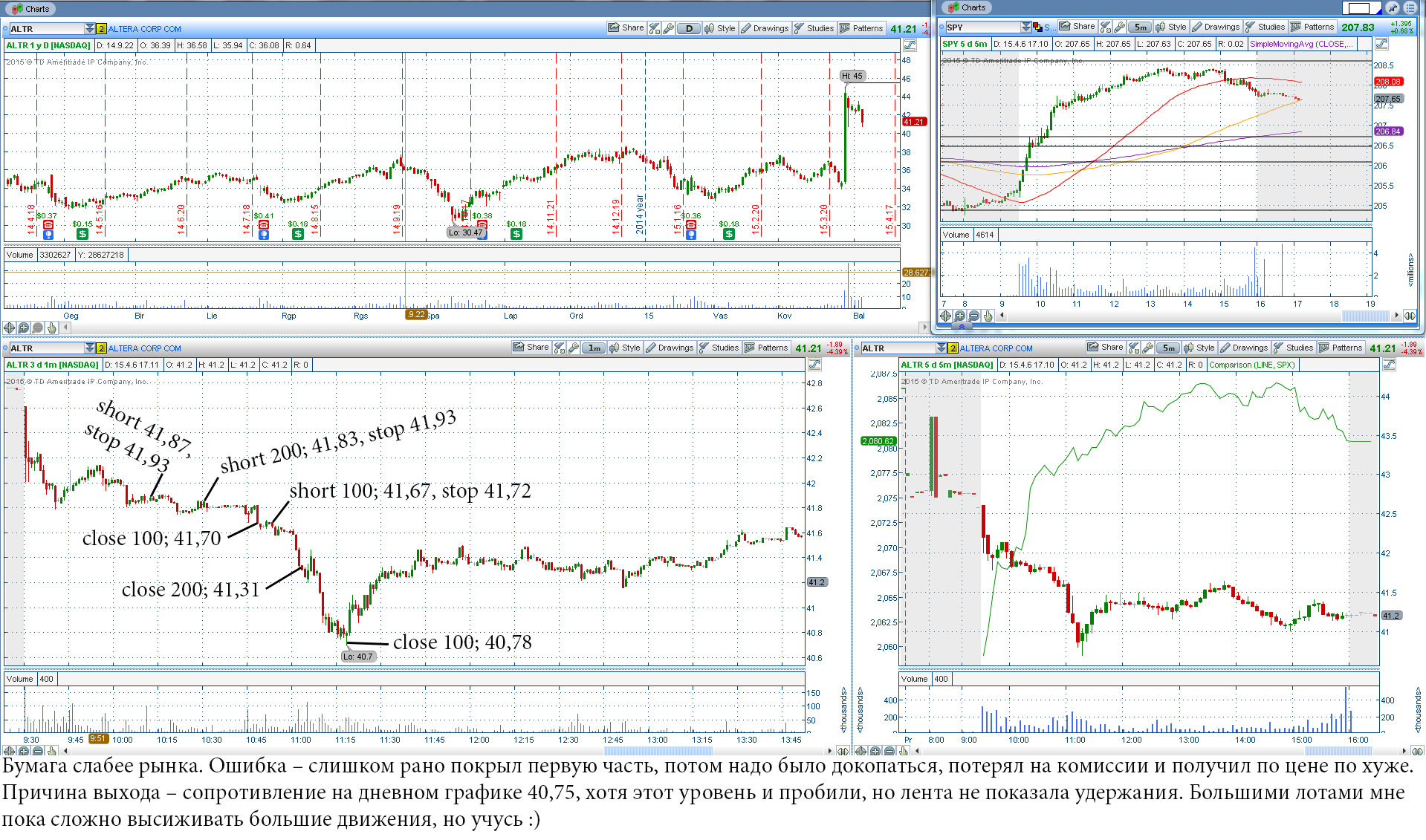Click the crosshair cursor tool under daily chart
The height and width of the screenshot is (840, 1426).
[x=9, y=328]
